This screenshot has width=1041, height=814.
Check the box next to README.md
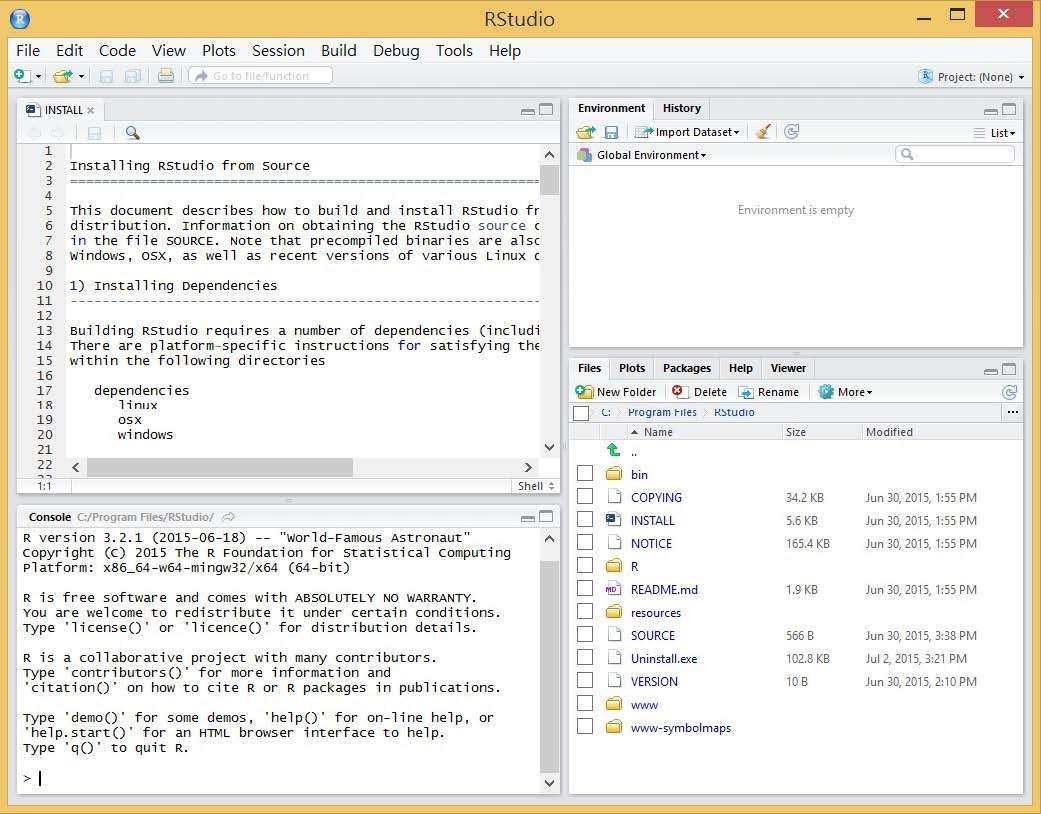[x=585, y=588]
